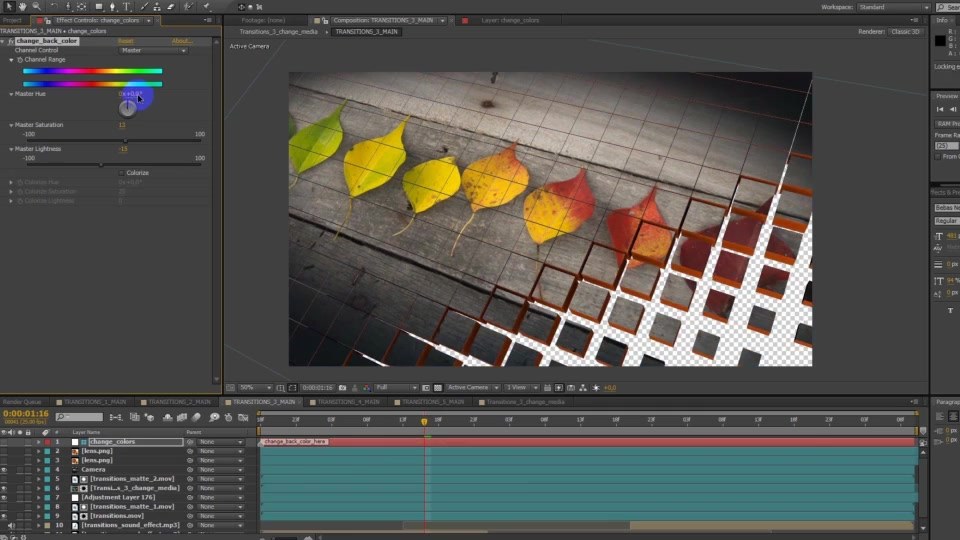Open the Render Queue tab
Screen dimensions: 960x540
pos(22,402)
